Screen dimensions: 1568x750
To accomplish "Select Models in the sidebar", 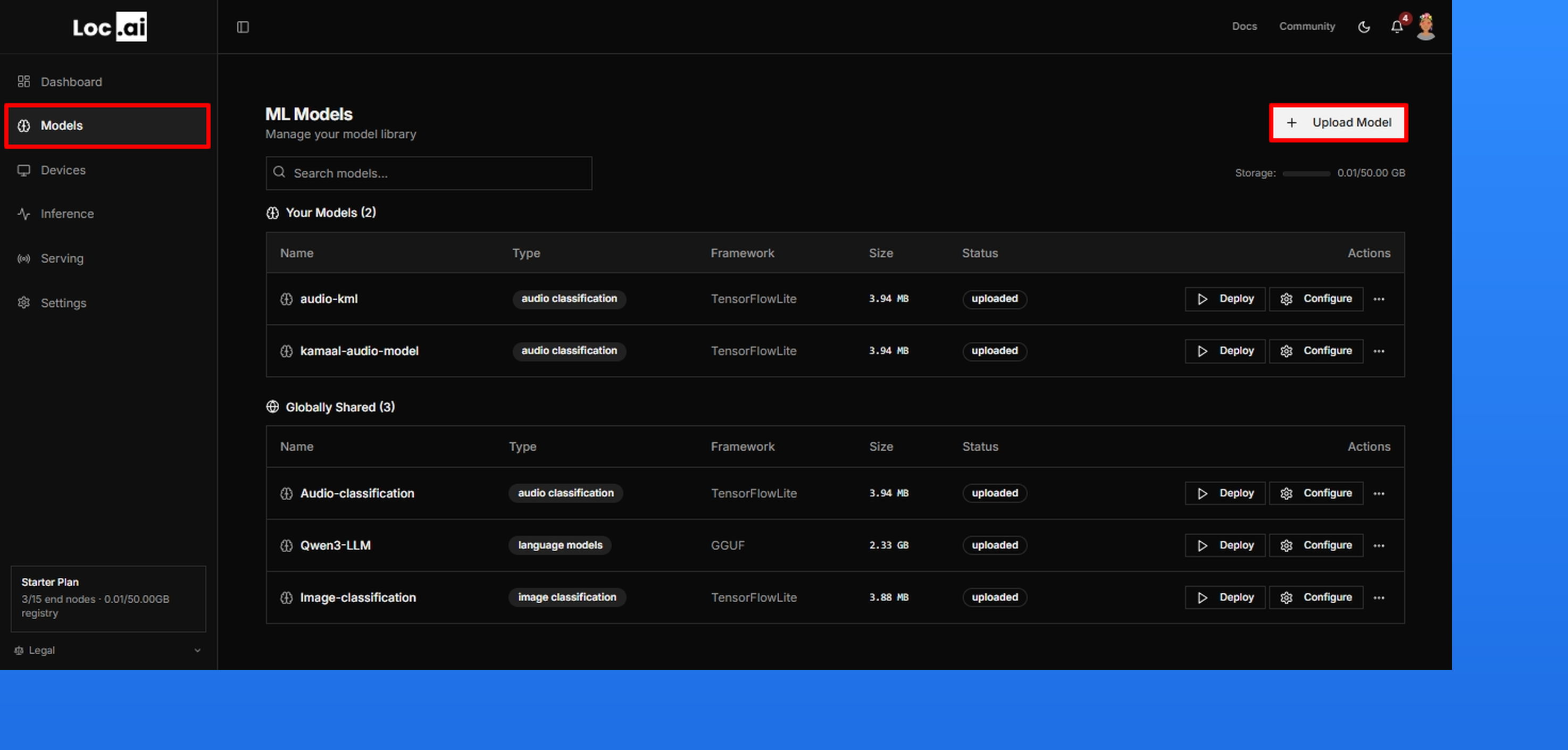I will pyautogui.click(x=107, y=125).
